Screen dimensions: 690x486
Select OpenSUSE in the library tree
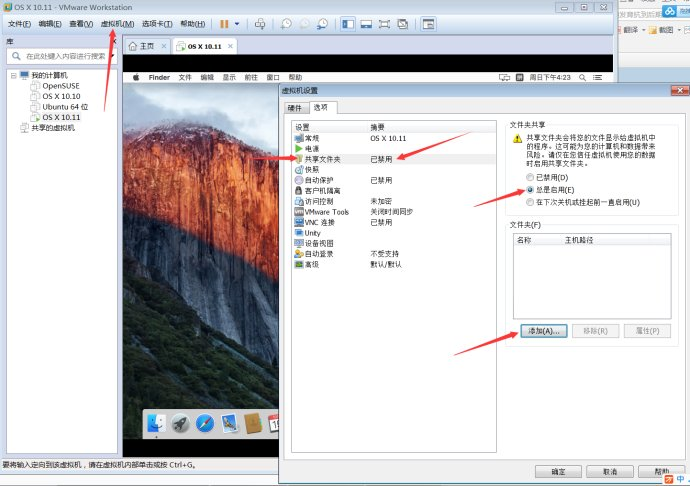coord(61,86)
